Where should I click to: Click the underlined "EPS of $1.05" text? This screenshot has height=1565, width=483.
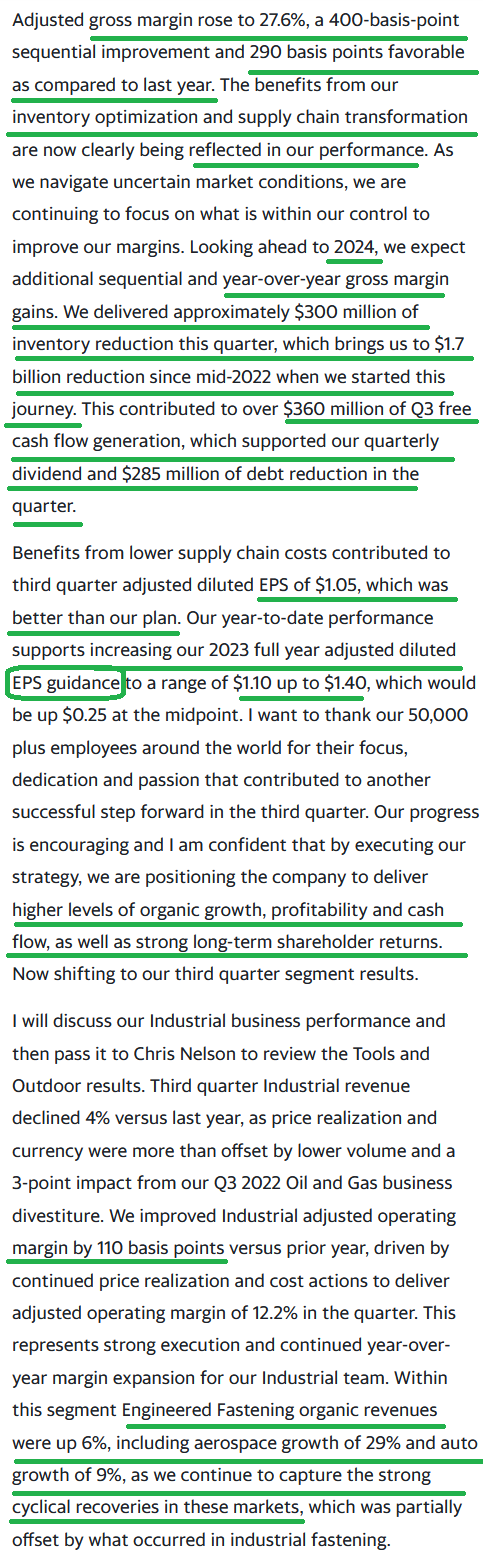[307, 585]
